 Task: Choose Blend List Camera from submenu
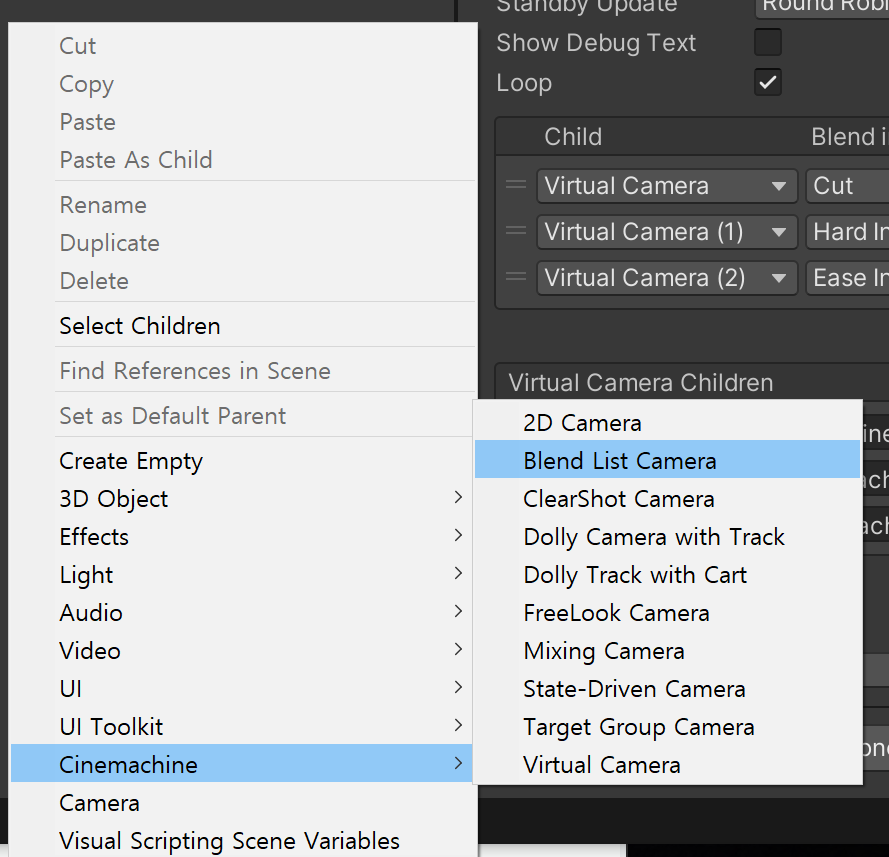click(x=620, y=461)
